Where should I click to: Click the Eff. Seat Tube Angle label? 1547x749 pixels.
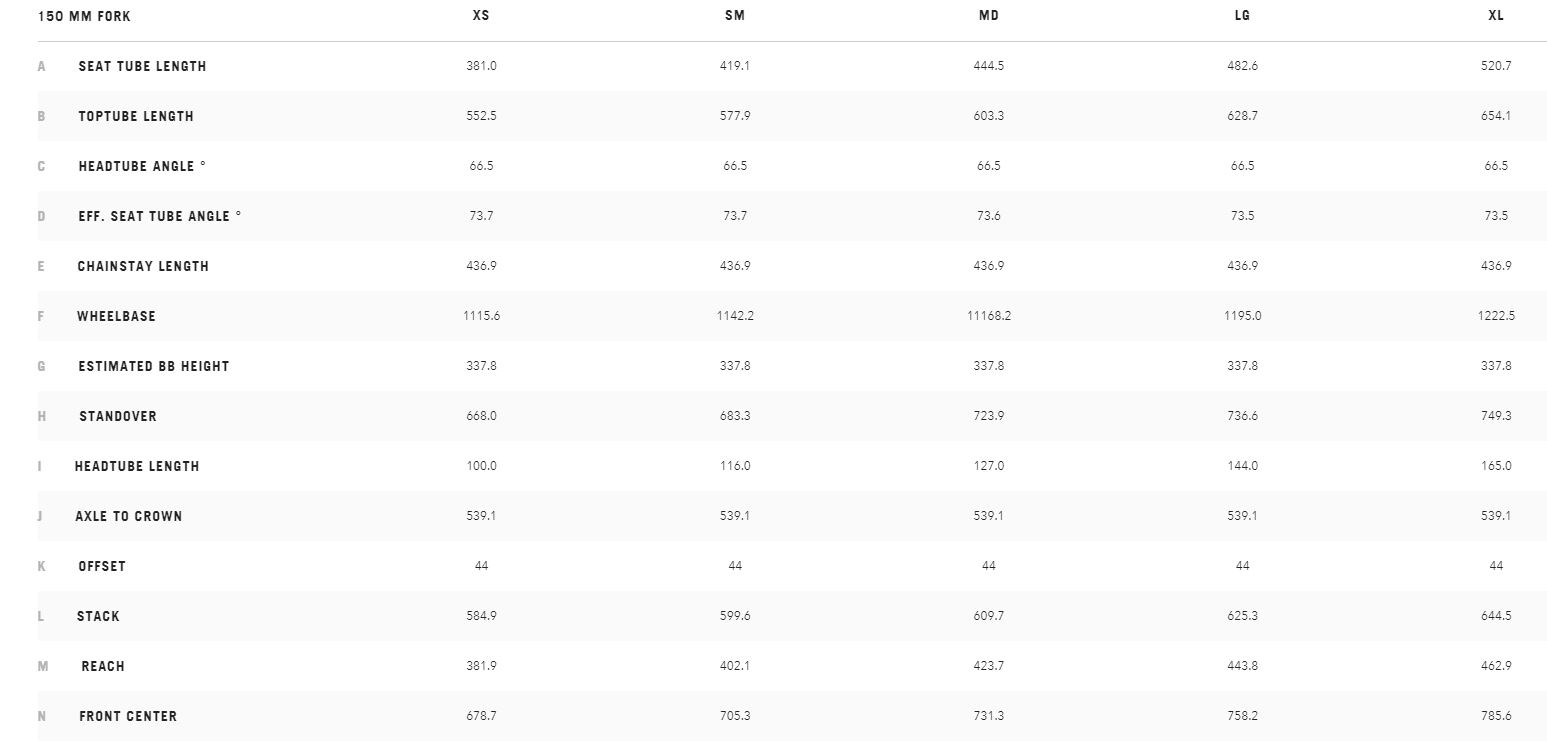(160, 216)
